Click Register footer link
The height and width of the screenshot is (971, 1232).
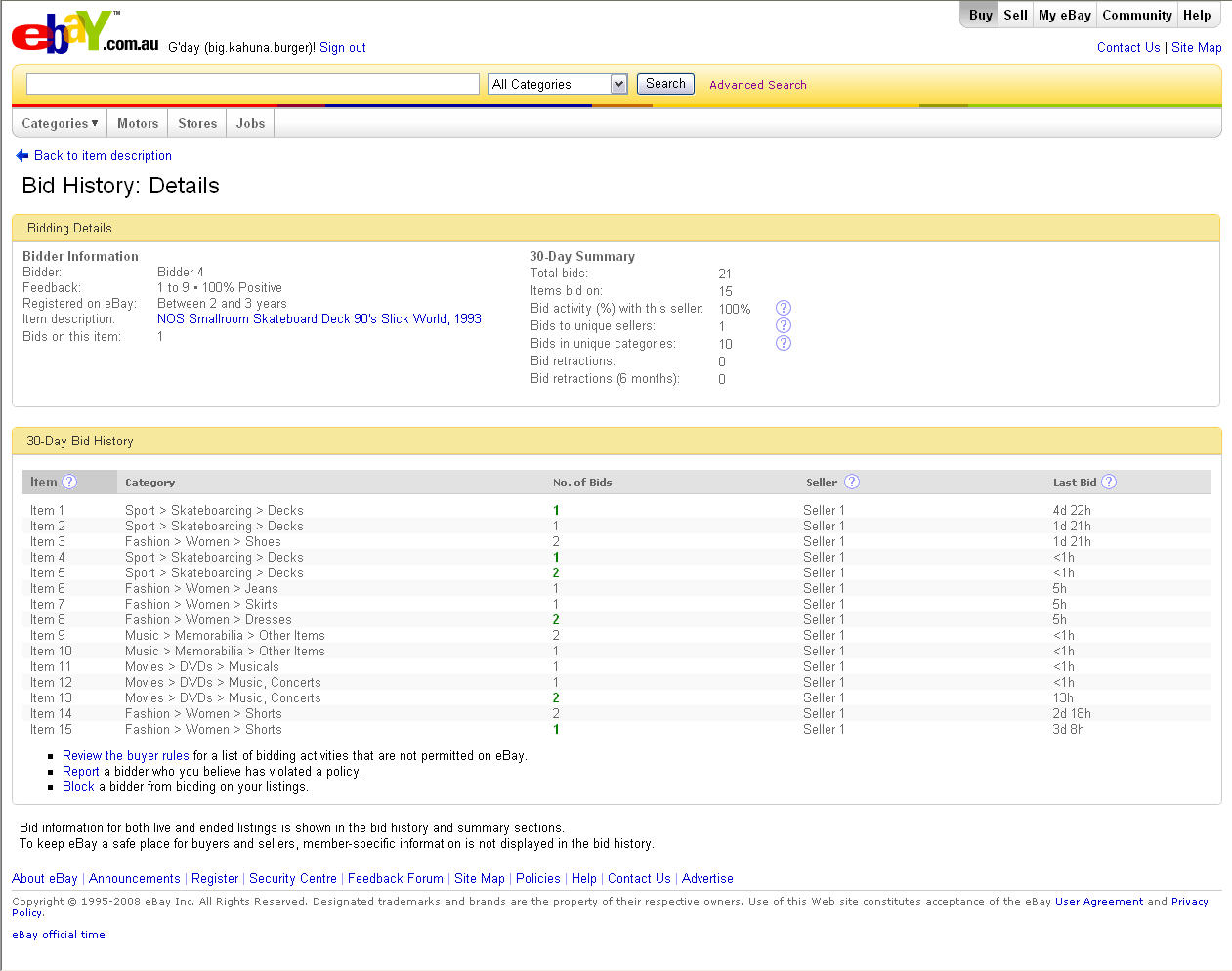click(215, 879)
